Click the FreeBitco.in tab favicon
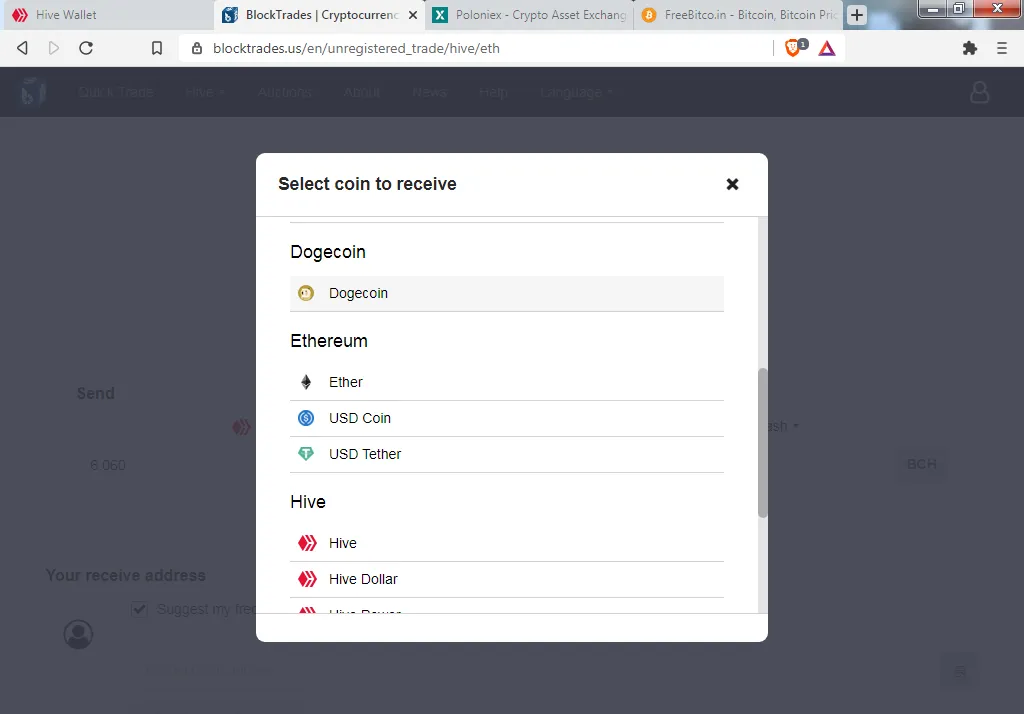1024x714 pixels. click(649, 15)
